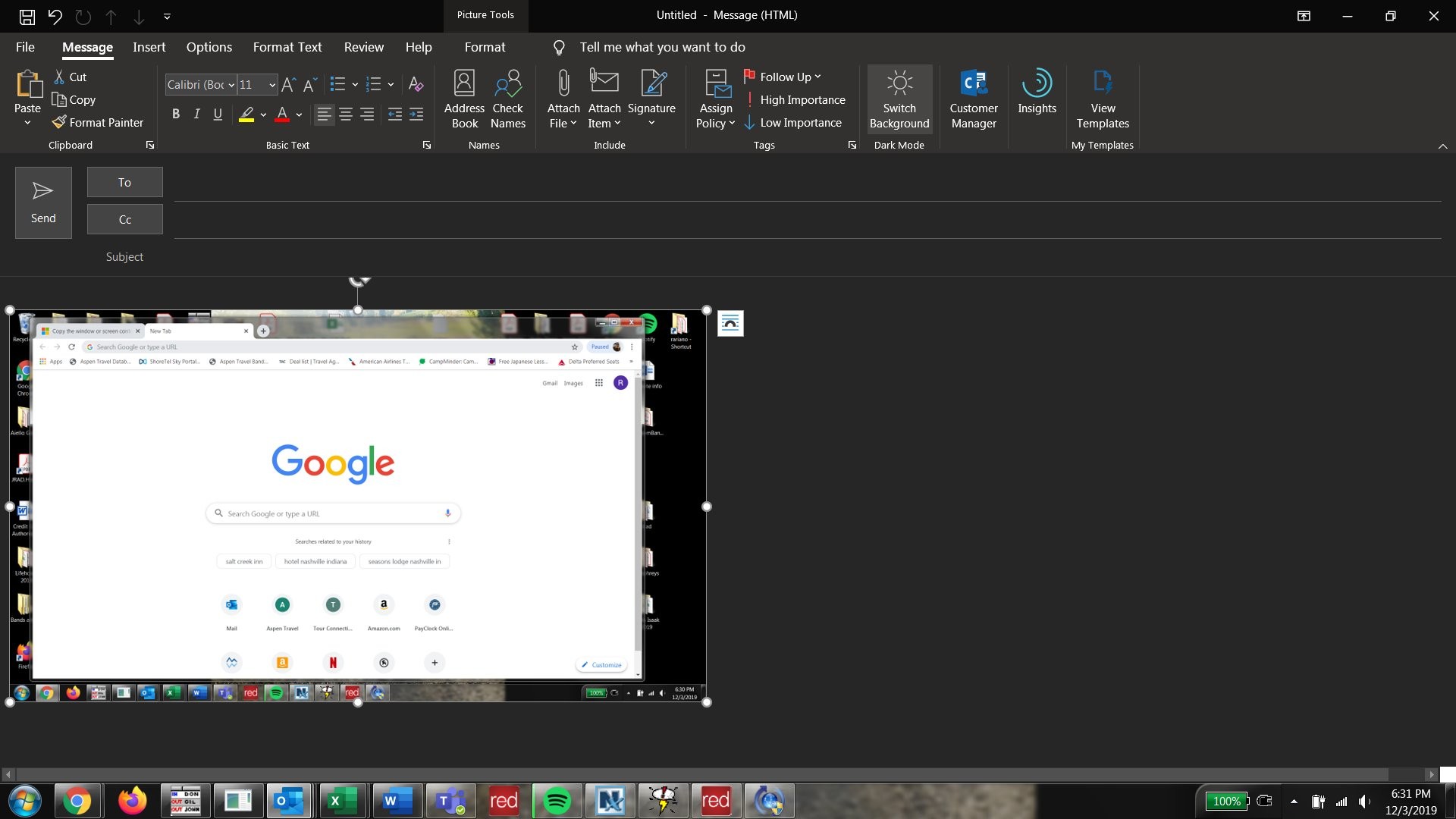Open the Assign Policy dropdown

pos(715,99)
